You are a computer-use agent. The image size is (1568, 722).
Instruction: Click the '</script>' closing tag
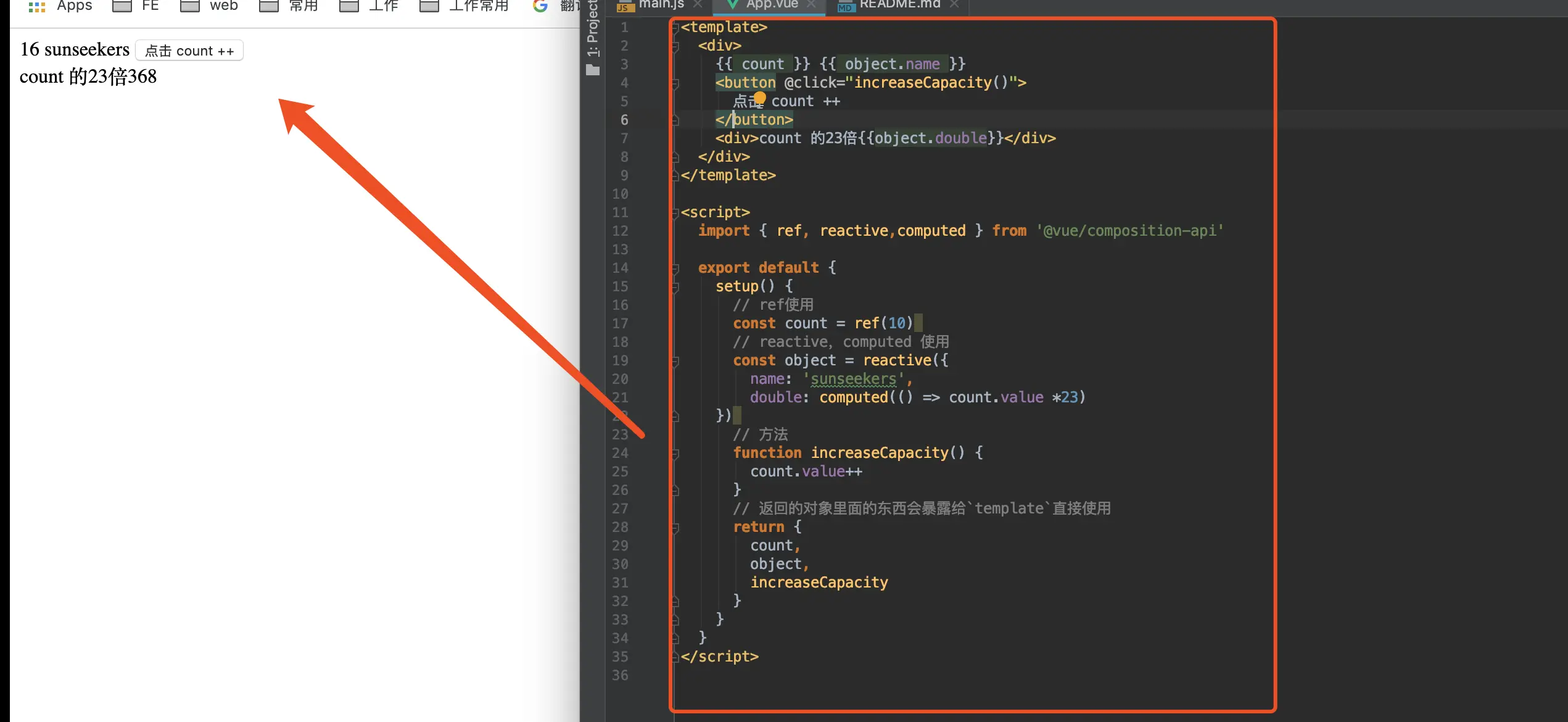coord(720,657)
